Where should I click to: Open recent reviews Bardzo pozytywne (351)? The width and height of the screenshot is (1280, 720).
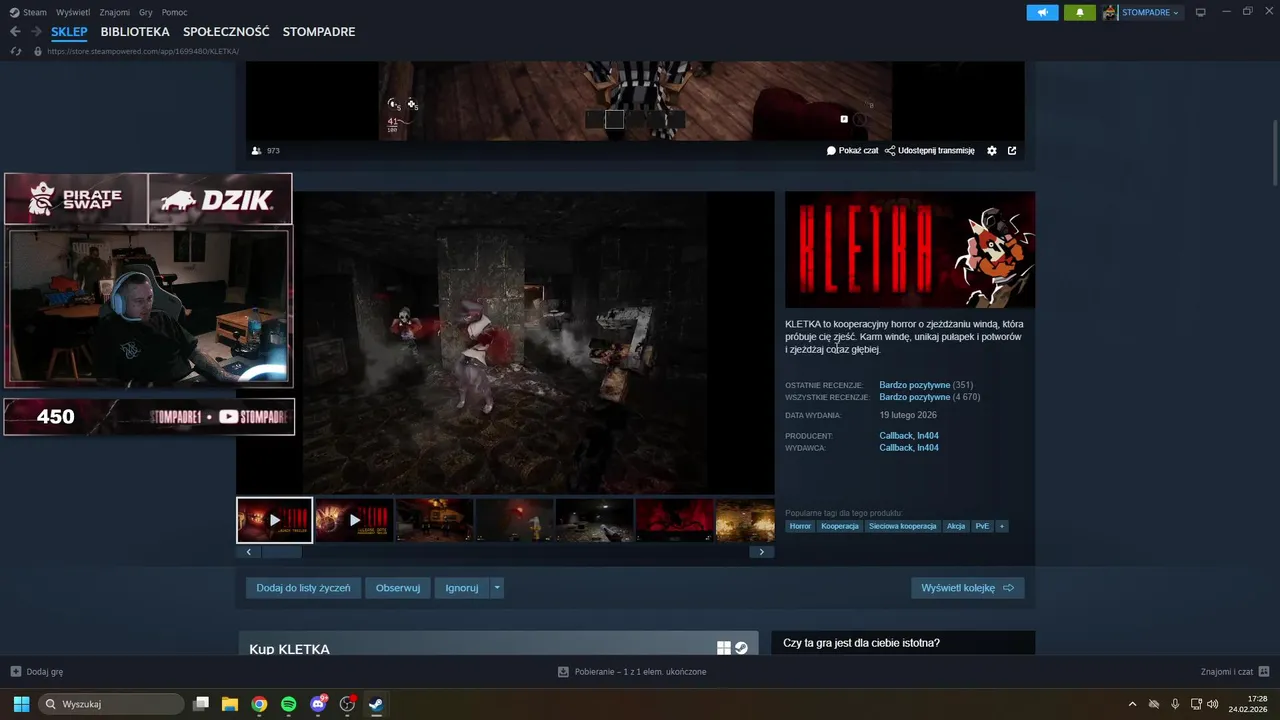coord(926,385)
